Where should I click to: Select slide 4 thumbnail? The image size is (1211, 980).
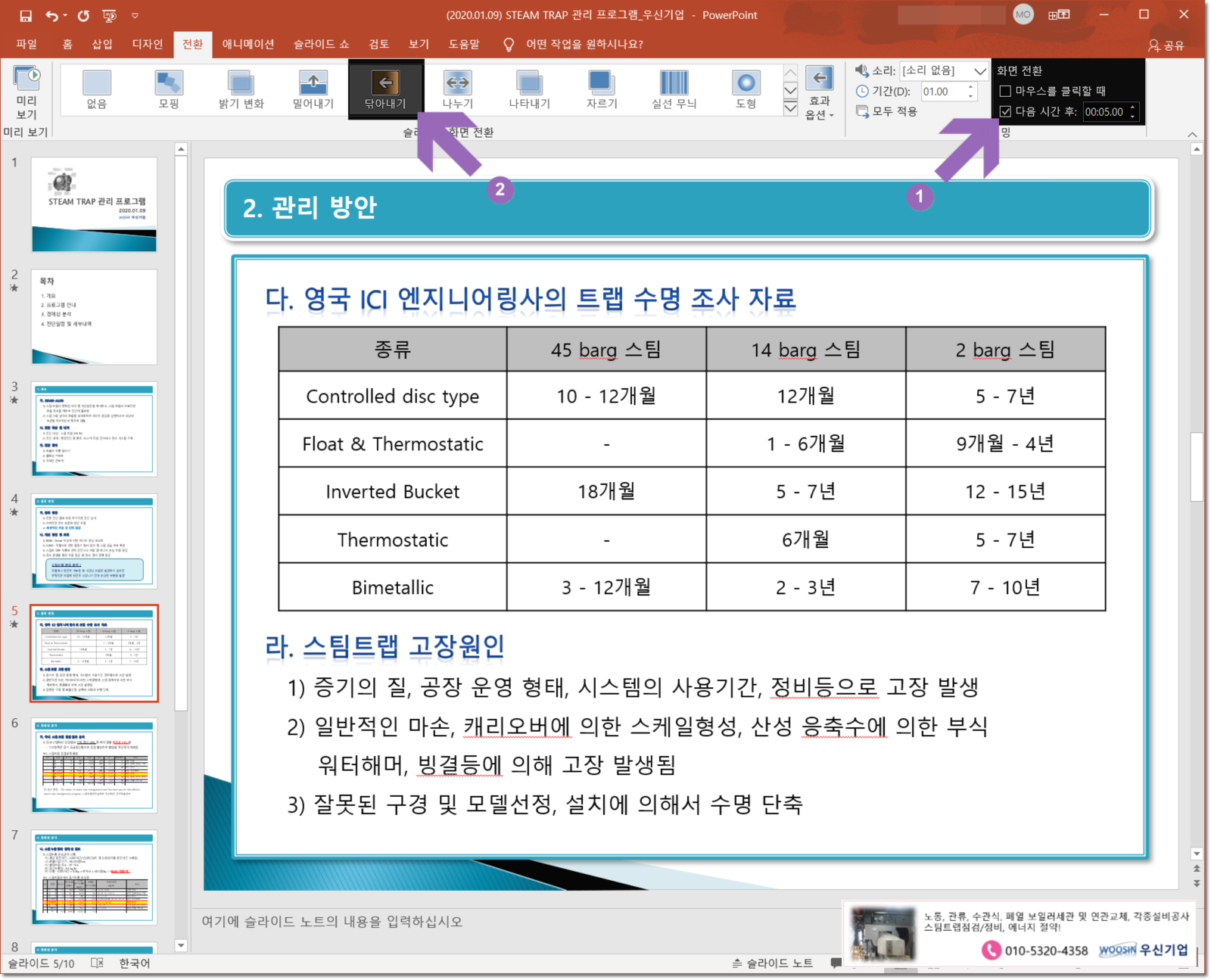94,541
